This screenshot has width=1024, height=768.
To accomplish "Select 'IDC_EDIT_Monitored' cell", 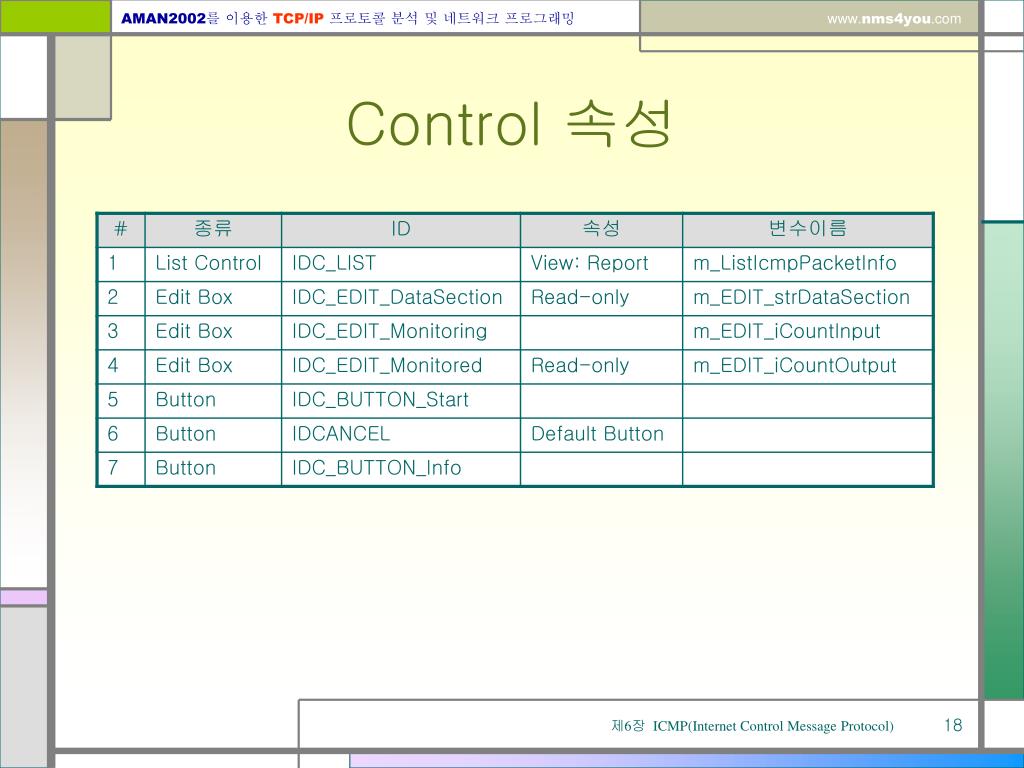I will coord(400,365).
